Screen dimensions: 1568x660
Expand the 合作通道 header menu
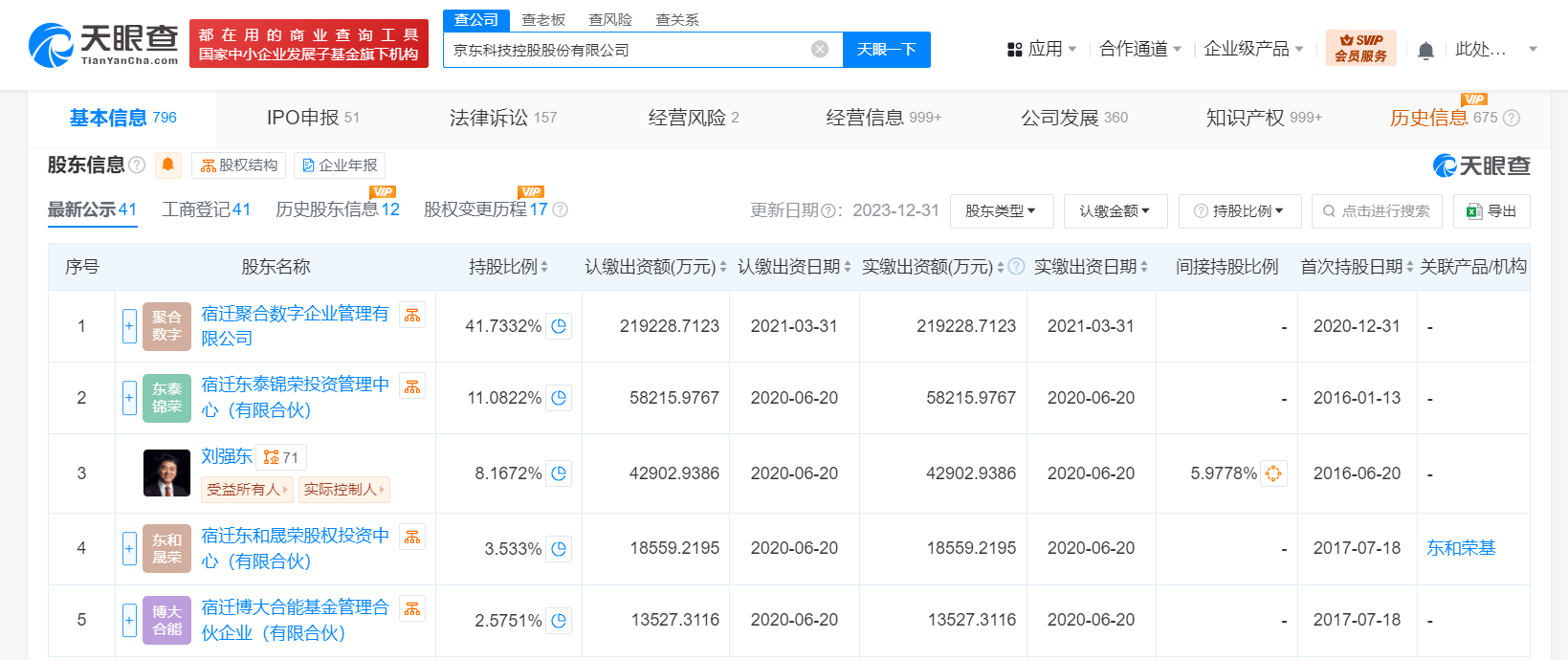pyautogui.click(x=1140, y=49)
